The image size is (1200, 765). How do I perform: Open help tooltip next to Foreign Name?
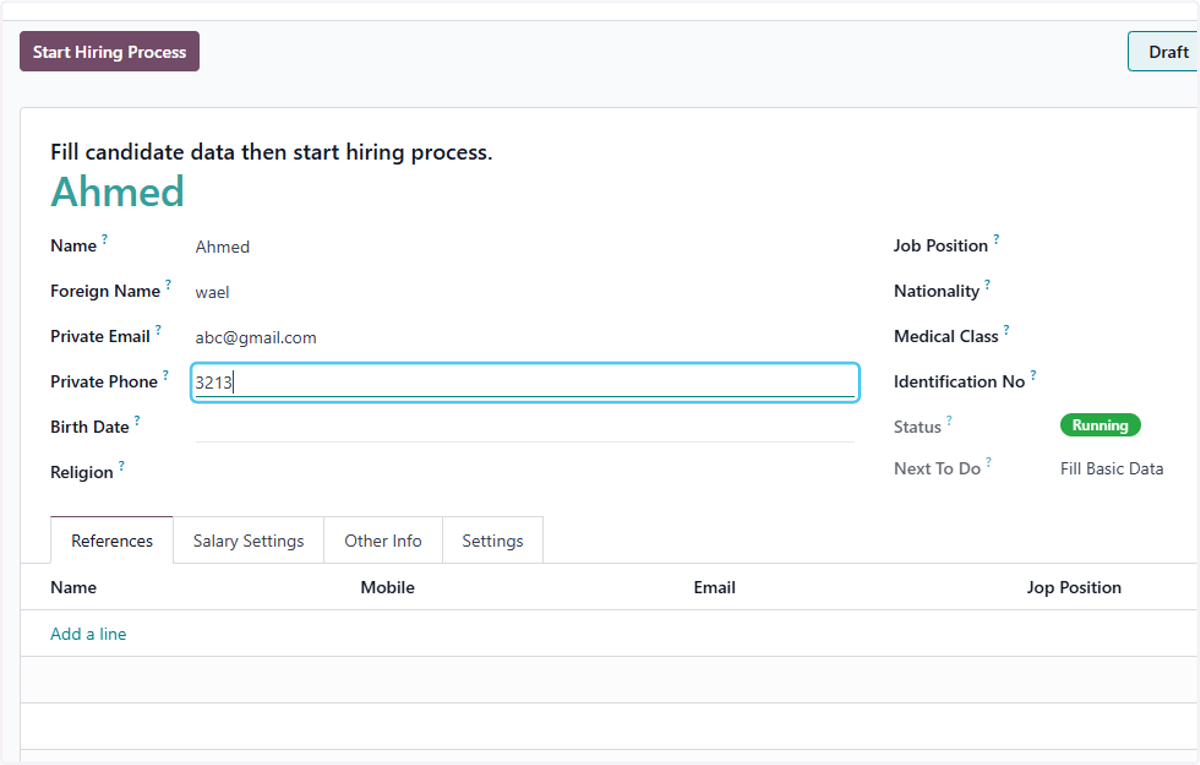click(168, 285)
